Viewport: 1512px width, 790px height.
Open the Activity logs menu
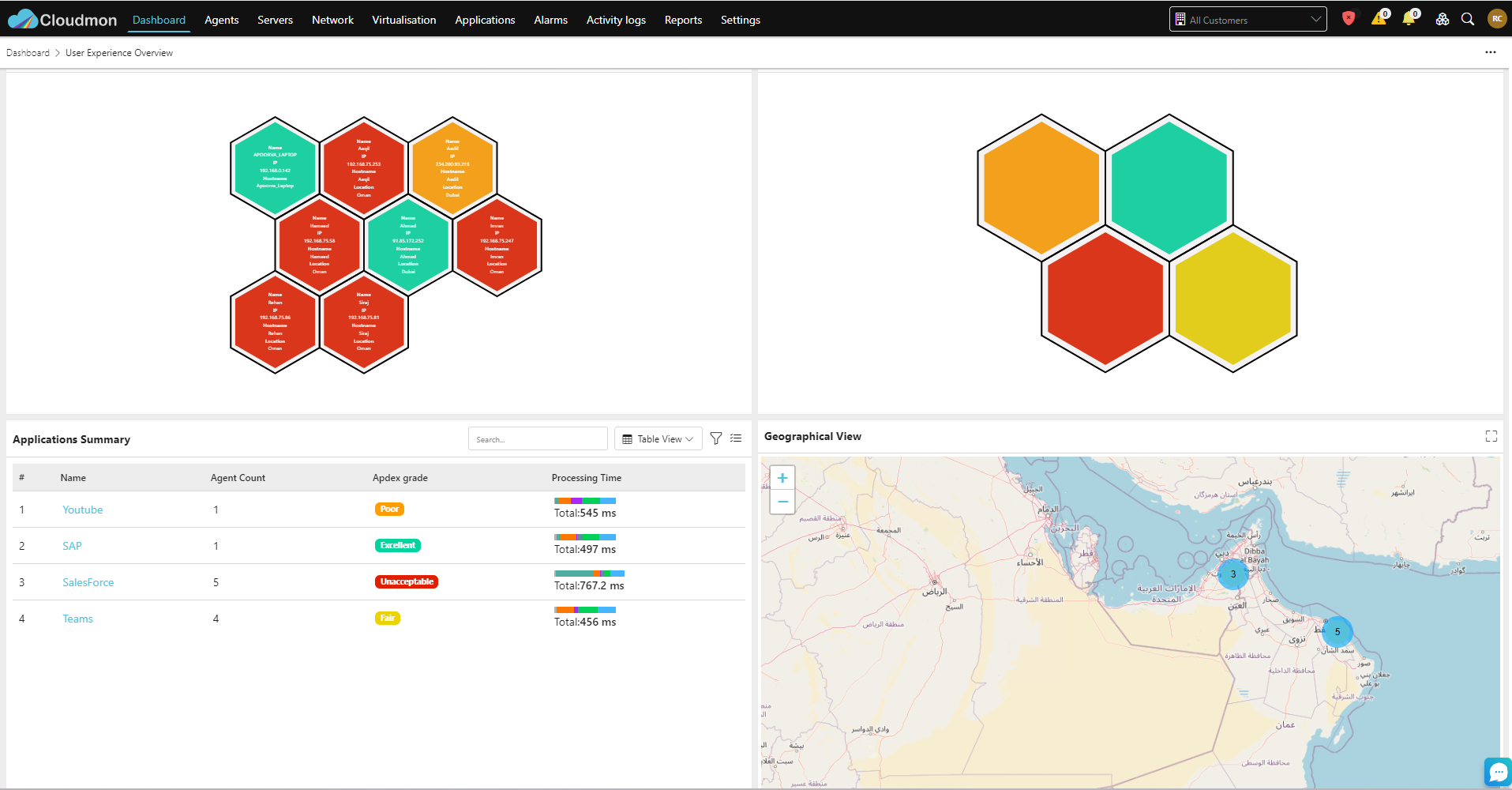click(616, 20)
